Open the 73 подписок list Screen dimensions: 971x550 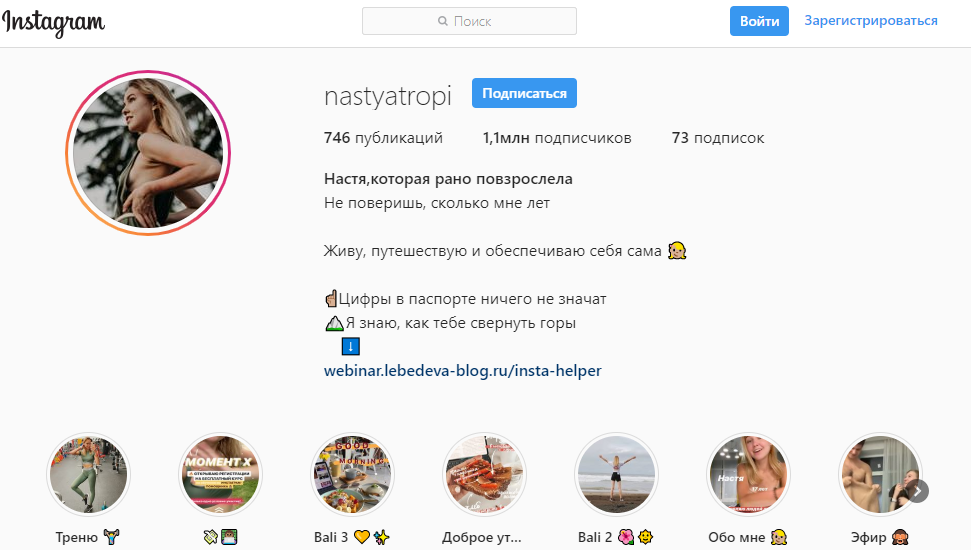[x=718, y=138]
